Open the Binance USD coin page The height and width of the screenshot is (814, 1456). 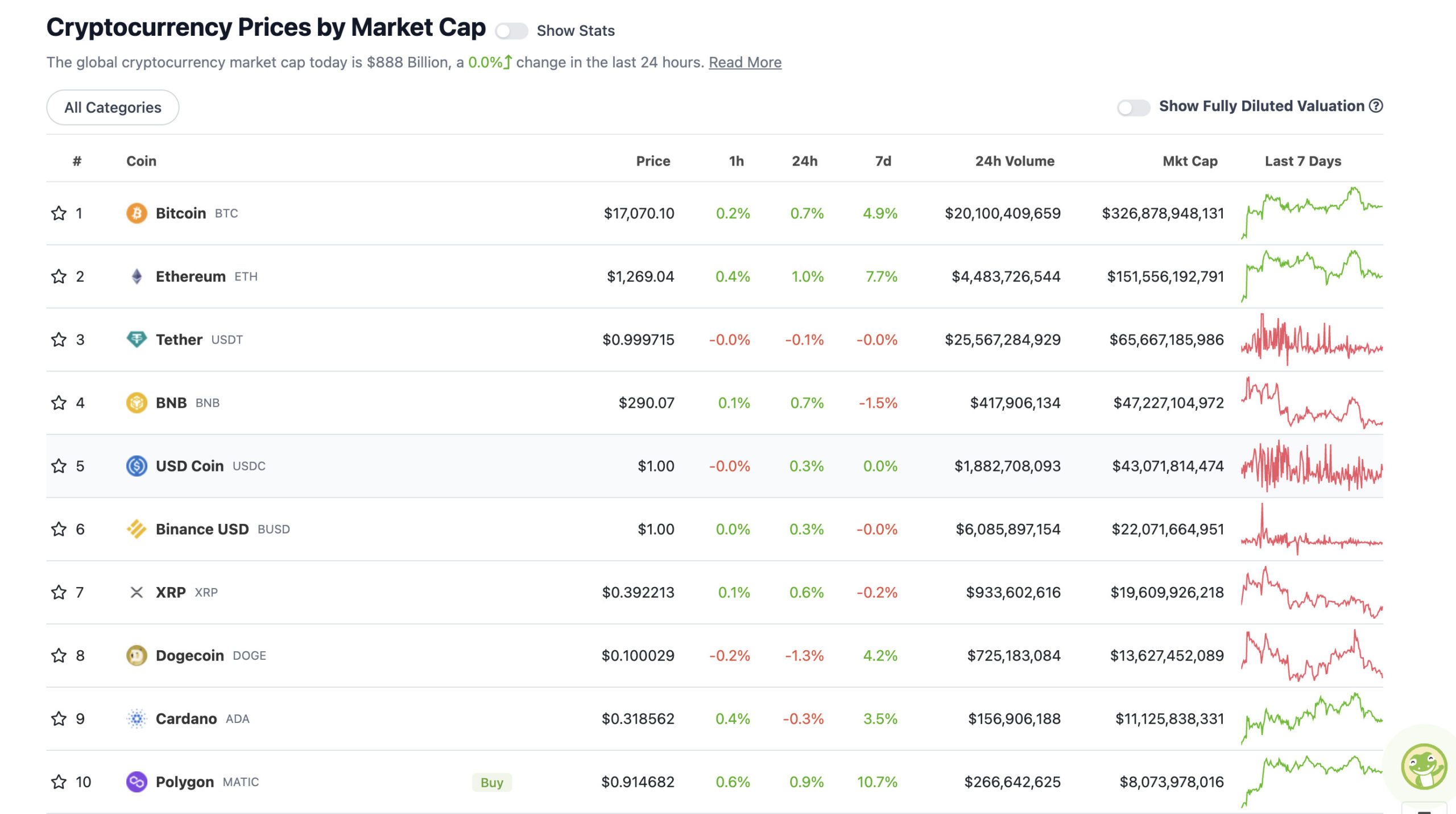tap(202, 529)
